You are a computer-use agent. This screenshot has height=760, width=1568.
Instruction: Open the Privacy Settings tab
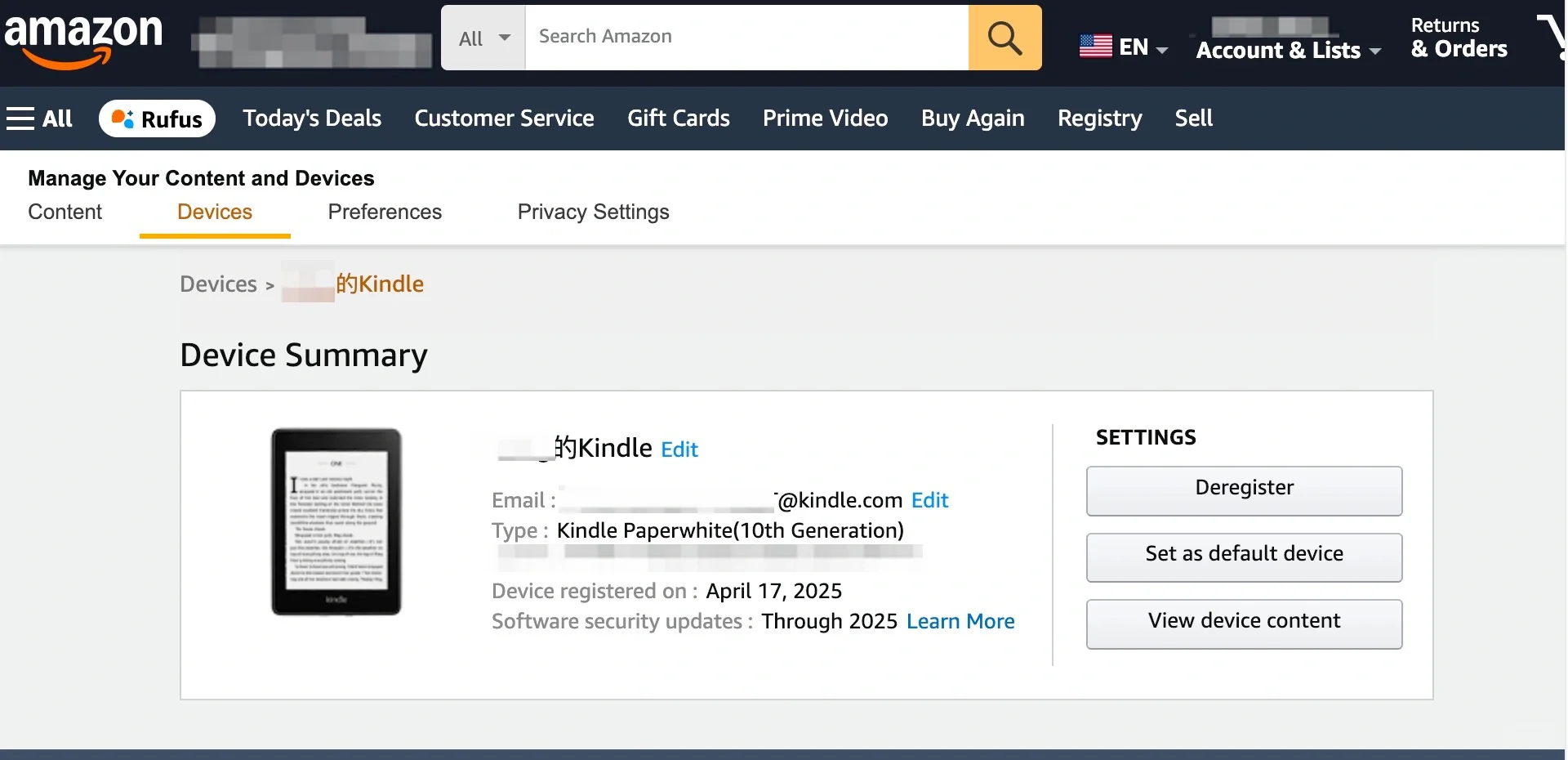(x=594, y=212)
